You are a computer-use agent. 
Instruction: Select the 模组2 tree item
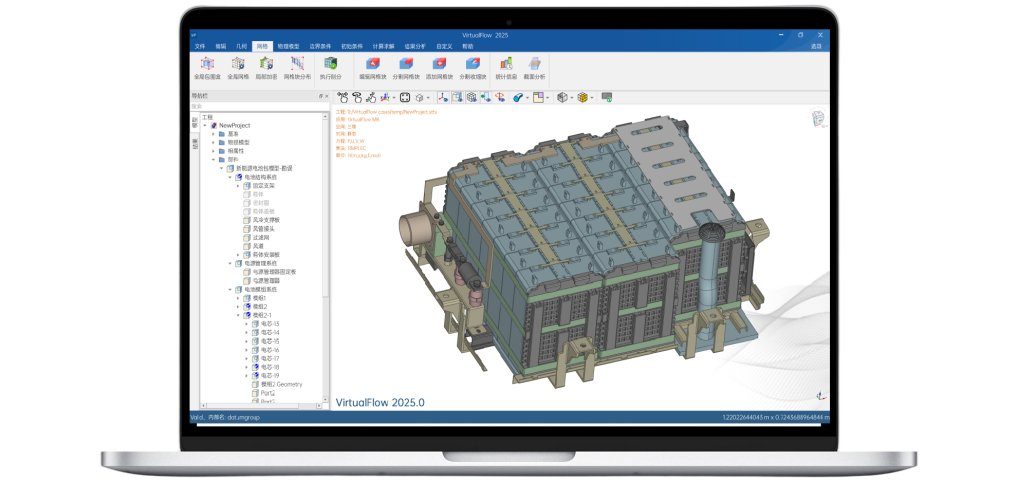coord(260,306)
